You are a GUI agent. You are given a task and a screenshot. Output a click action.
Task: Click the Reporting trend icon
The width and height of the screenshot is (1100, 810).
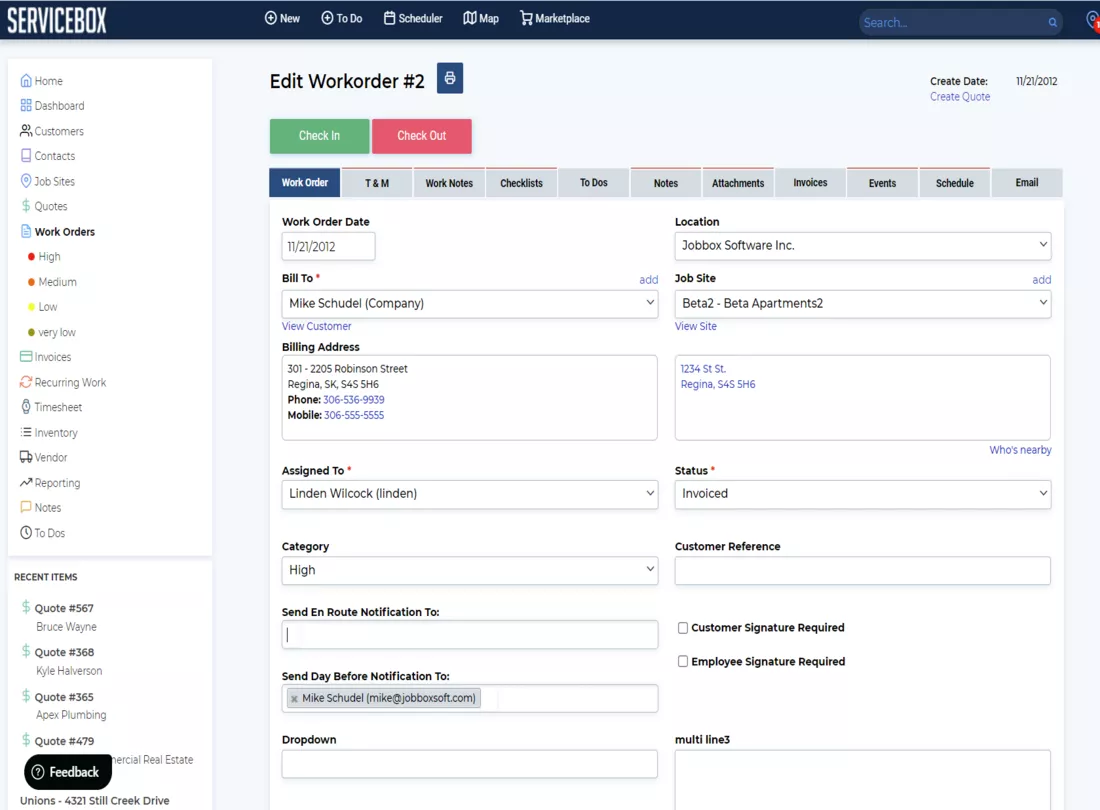[x=26, y=482]
